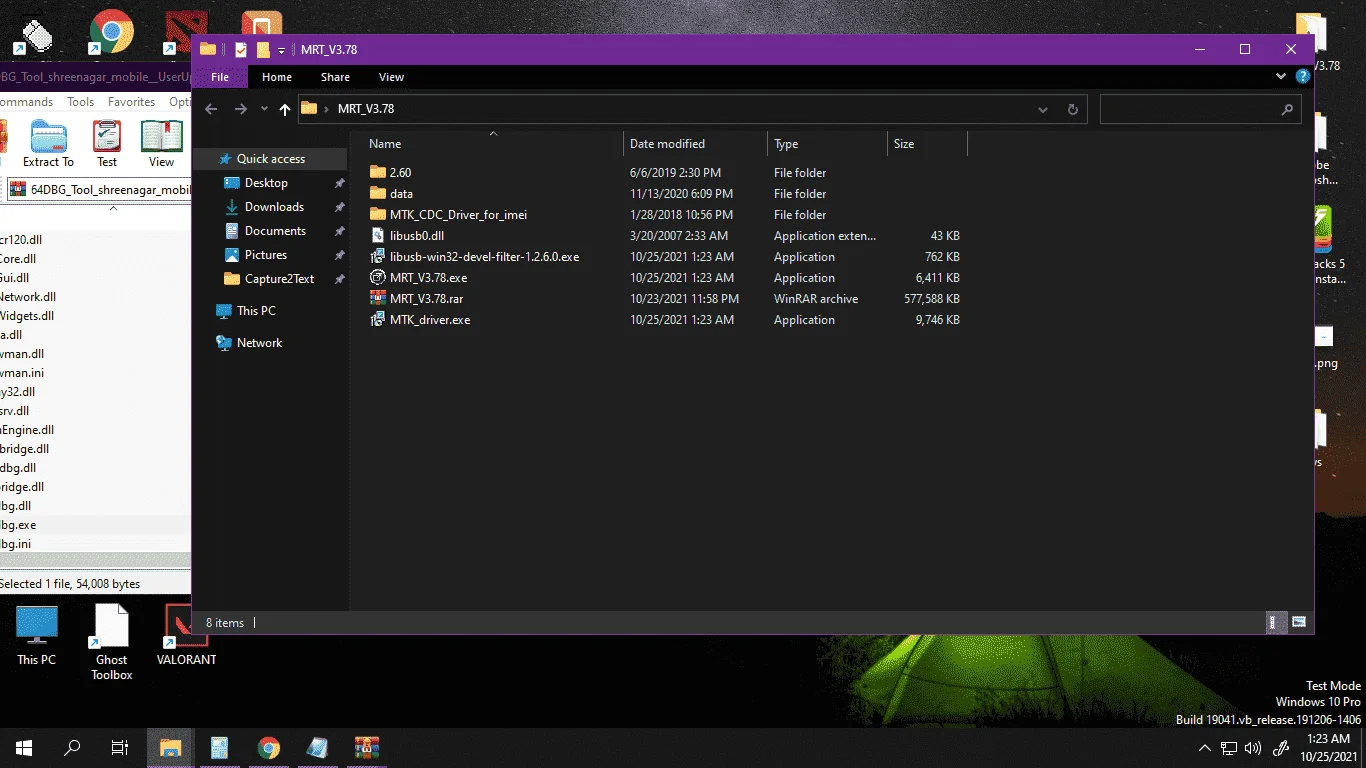Click the MRT_V3.78.rar archive icon
This screenshot has height=768, width=1366.
coord(377,298)
